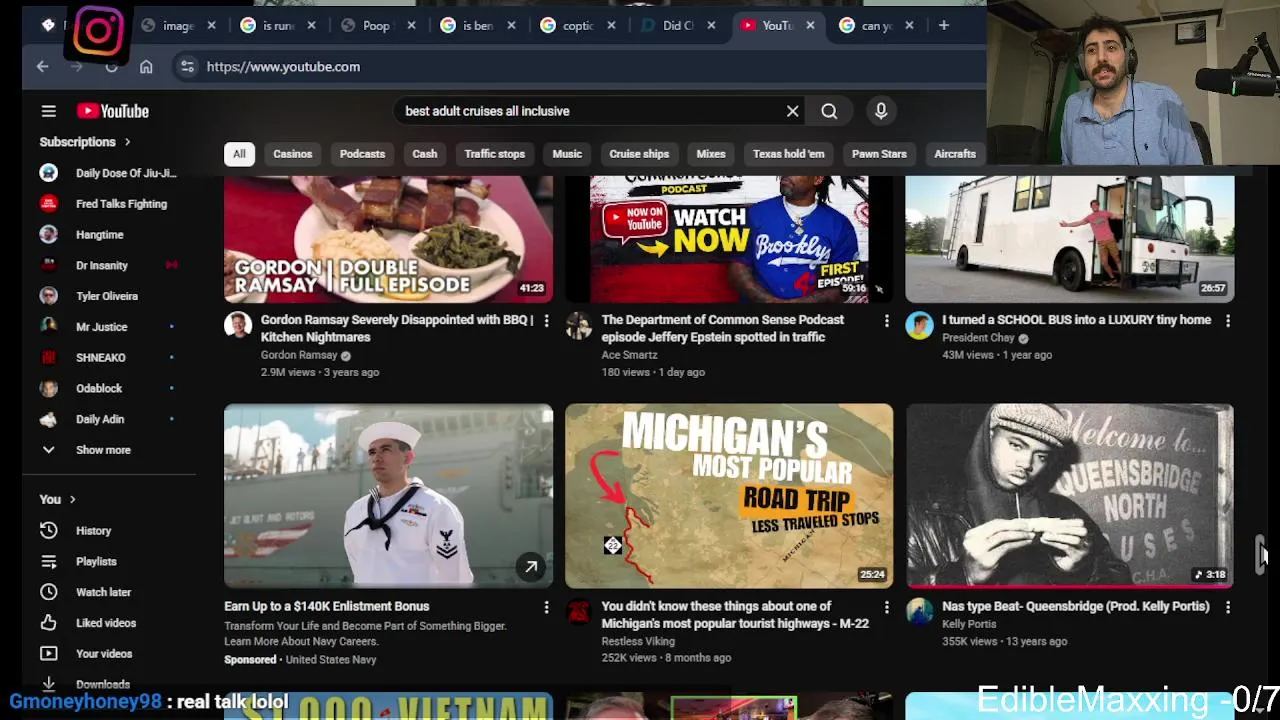Image resolution: width=1280 pixels, height=720 pixels.
Task: Open the Restless Viking channel avatar
Action: click(578, 611)
